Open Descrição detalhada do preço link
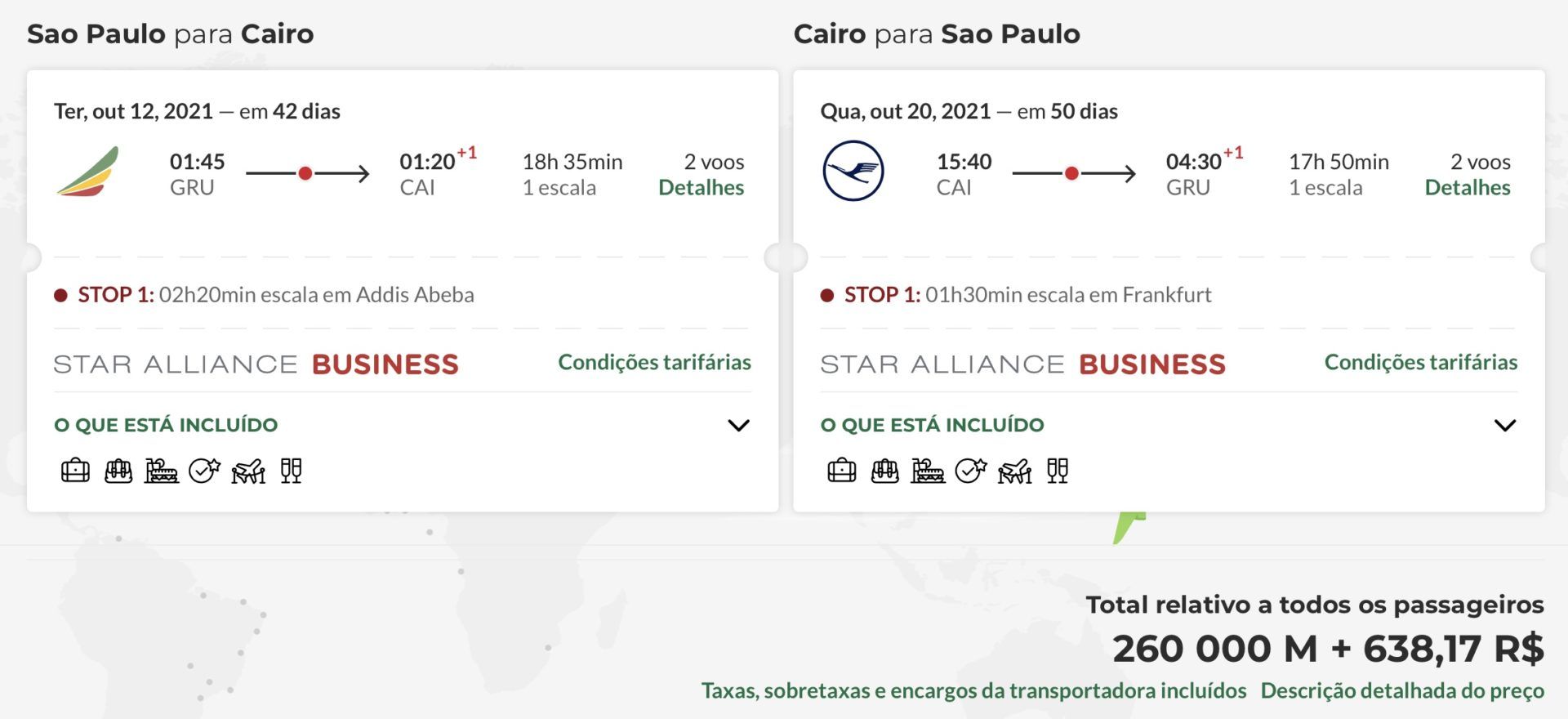1568x719 pixels. [x=1402, y=690]
